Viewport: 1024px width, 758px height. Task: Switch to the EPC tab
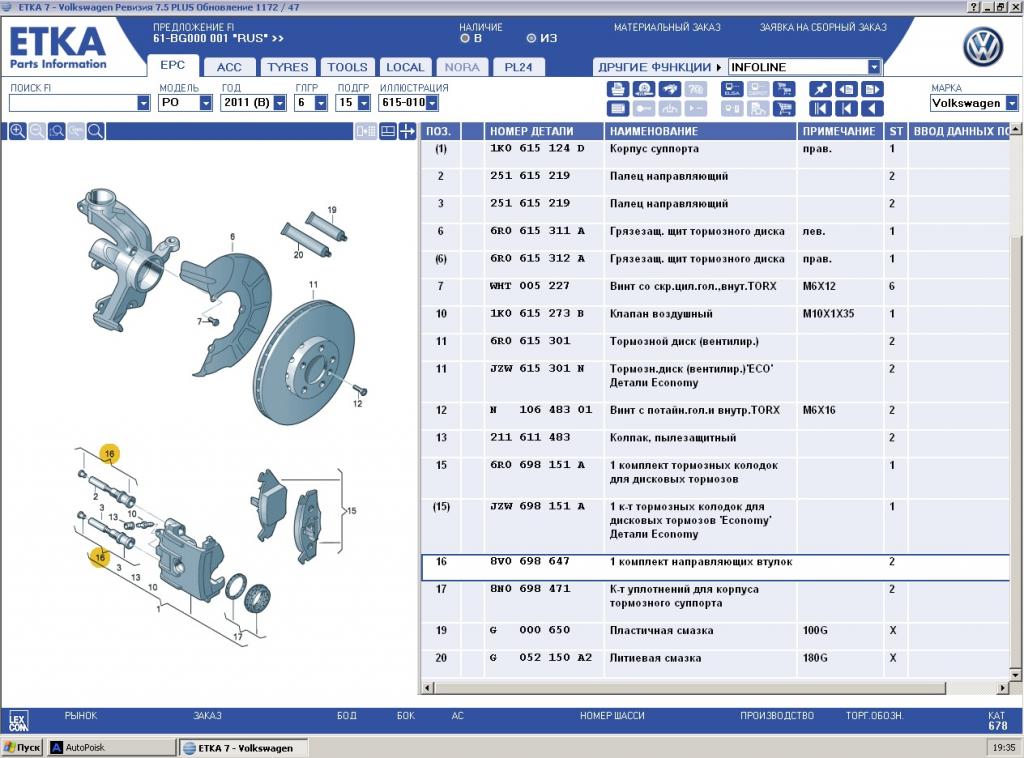tap(172, 65)
